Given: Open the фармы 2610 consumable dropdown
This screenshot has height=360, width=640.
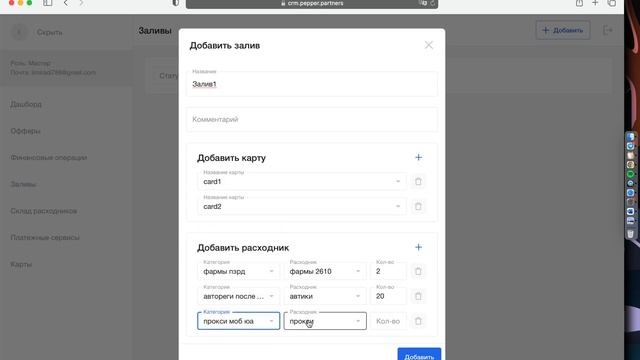Looking at the screenshot, I should (325, 271).
